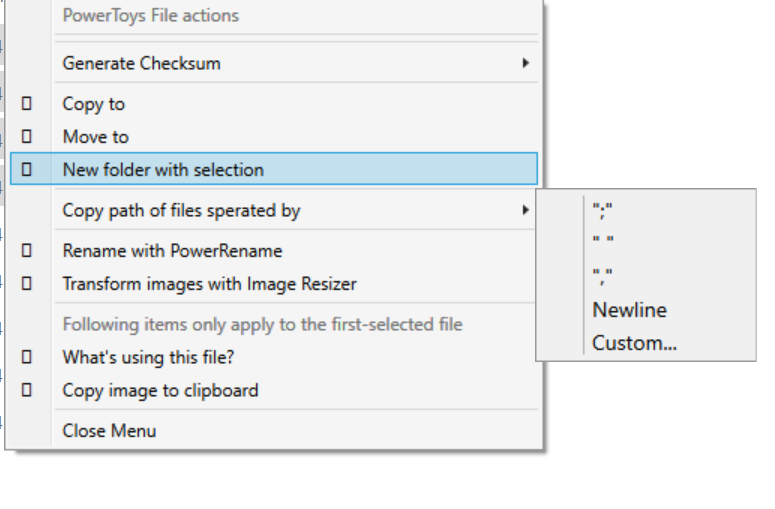Expand the Generate Checksum submenu arrow

[525, 63]
